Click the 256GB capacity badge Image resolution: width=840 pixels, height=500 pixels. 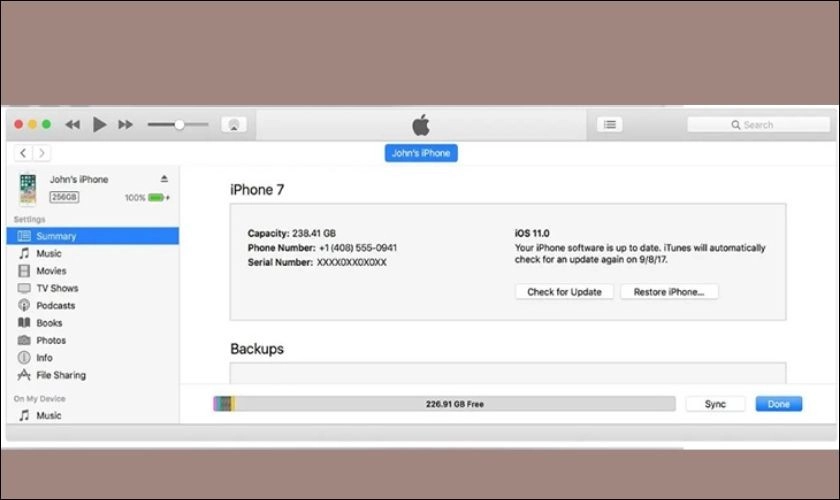64,197
